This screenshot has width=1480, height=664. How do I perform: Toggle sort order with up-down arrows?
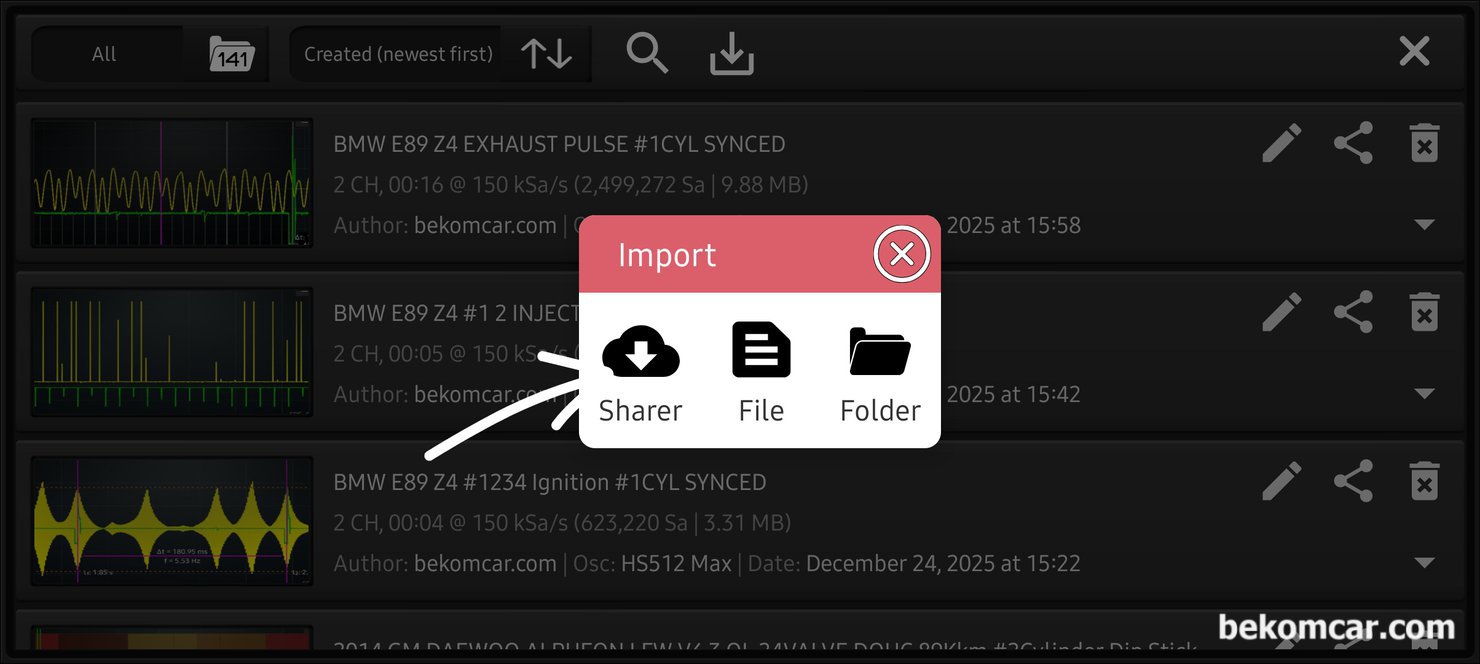click(x=547, y=54)
